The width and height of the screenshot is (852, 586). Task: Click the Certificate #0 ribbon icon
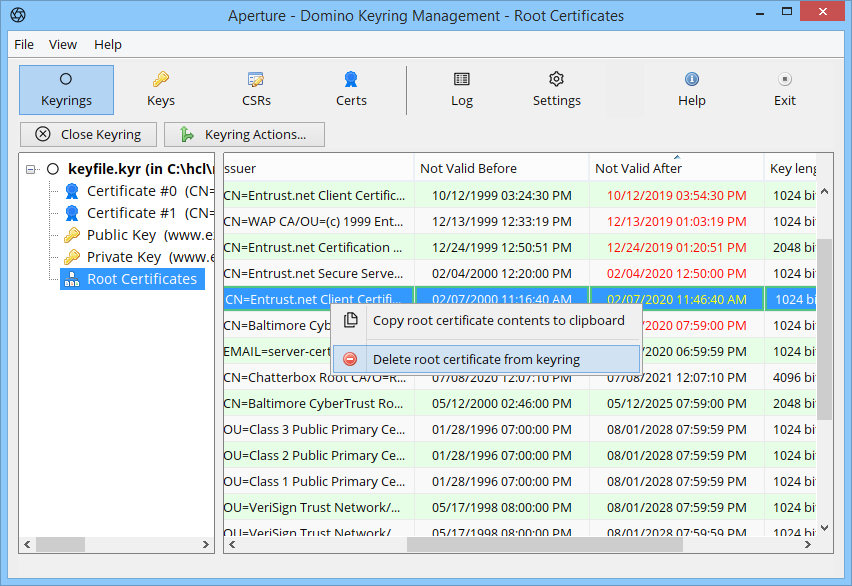(72, 191)
